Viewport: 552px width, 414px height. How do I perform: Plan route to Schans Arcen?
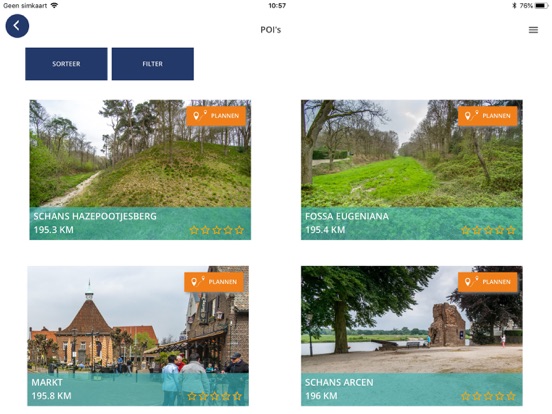(488, 282)
